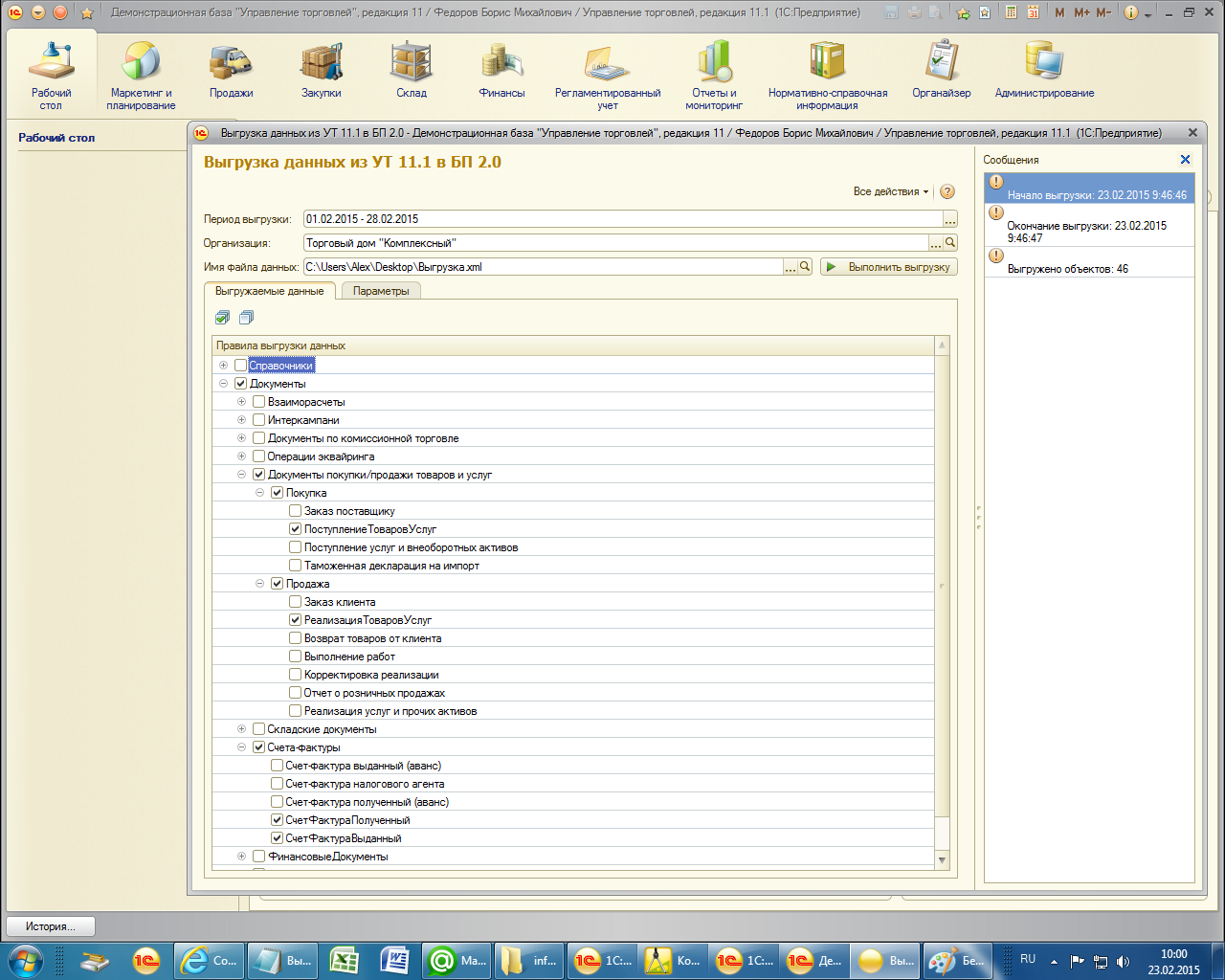Click Рабочий стол in left panel

56,138
